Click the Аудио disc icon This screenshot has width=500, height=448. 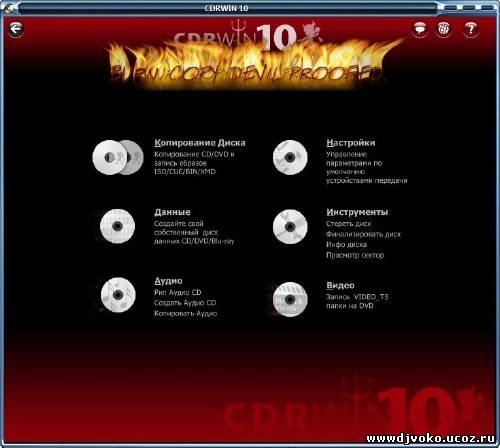pos(118,295)
